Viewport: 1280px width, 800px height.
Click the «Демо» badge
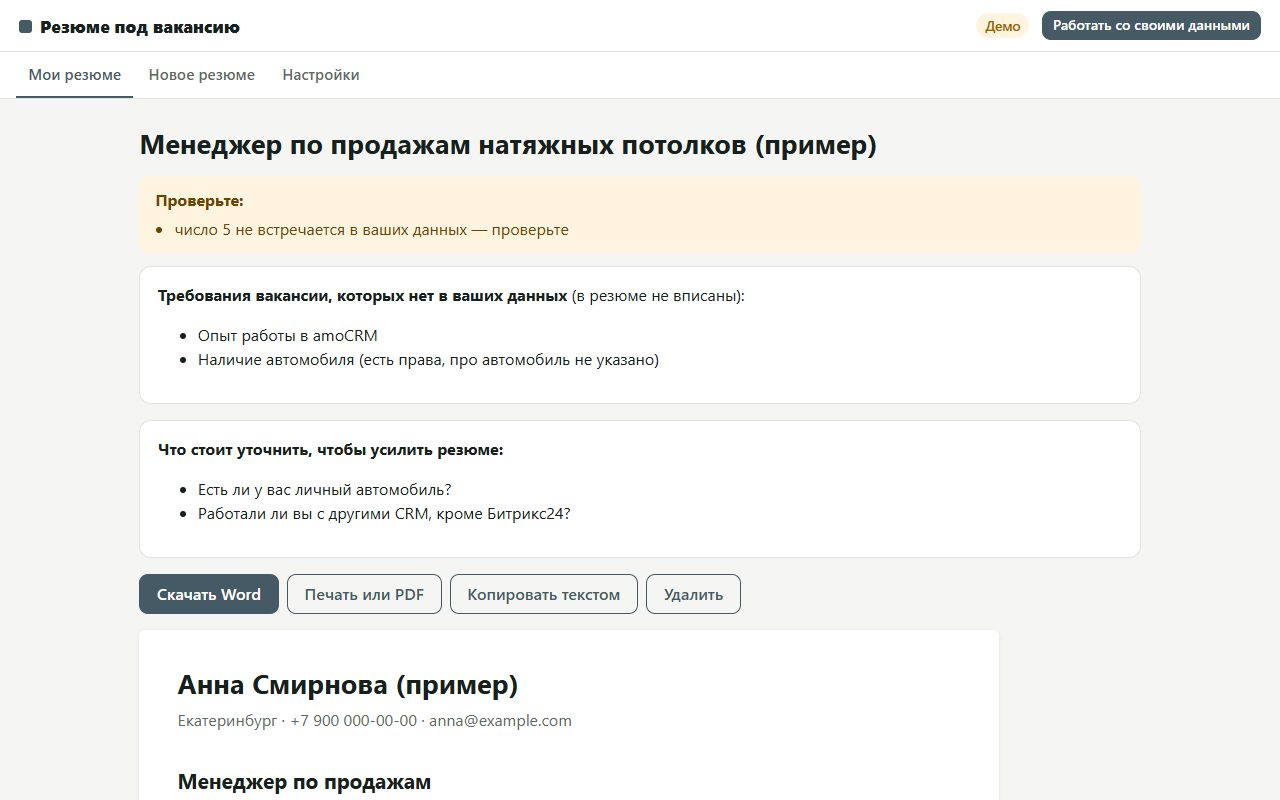point(1002,26)
